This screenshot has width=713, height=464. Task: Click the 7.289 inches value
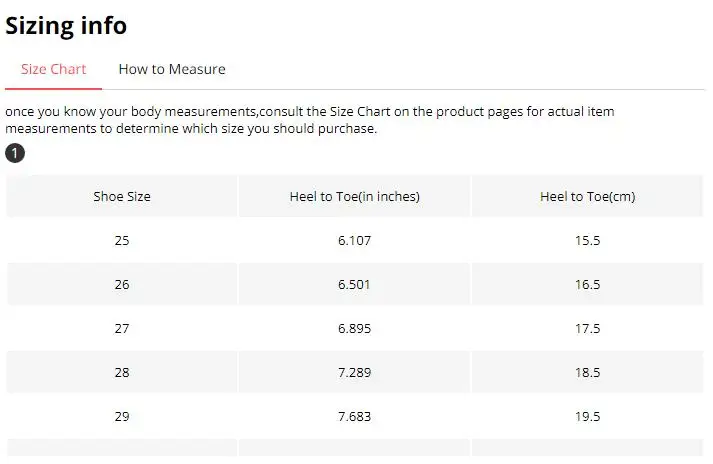coord(355,373)
